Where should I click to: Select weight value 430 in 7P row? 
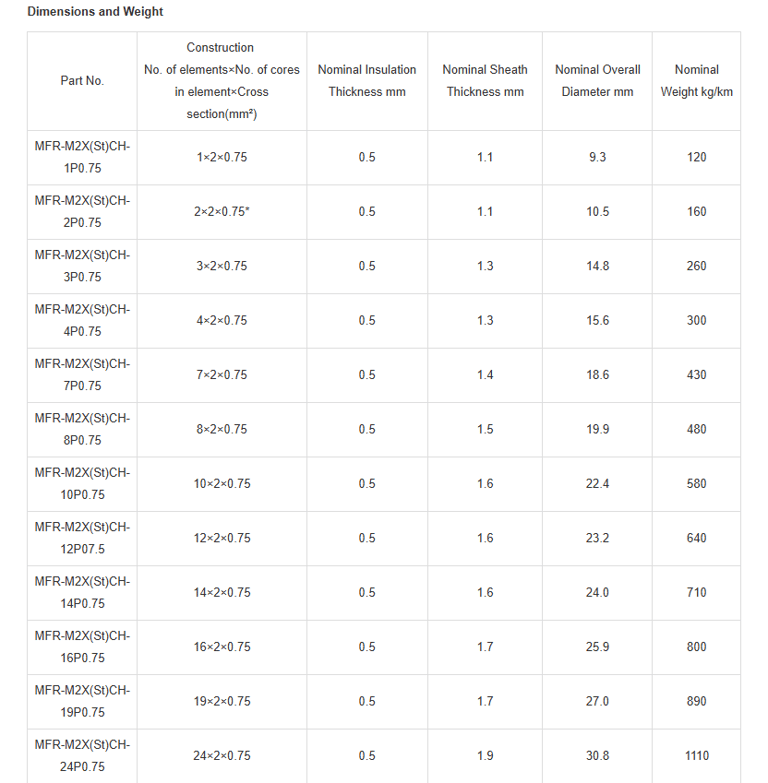click(x=697, y=375)
